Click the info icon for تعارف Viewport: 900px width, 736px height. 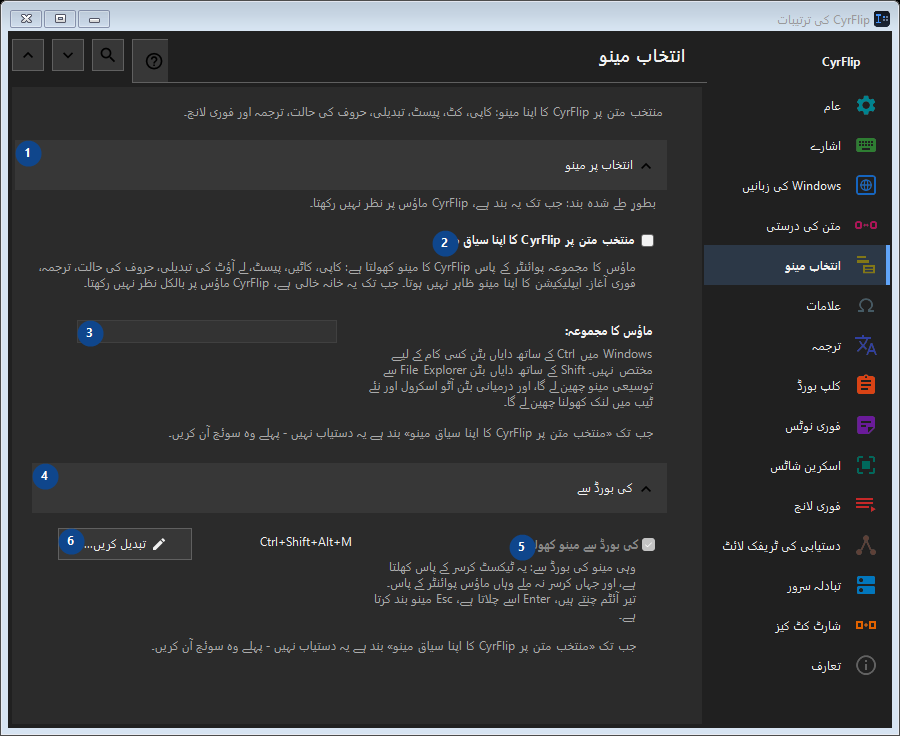[866, 665]
